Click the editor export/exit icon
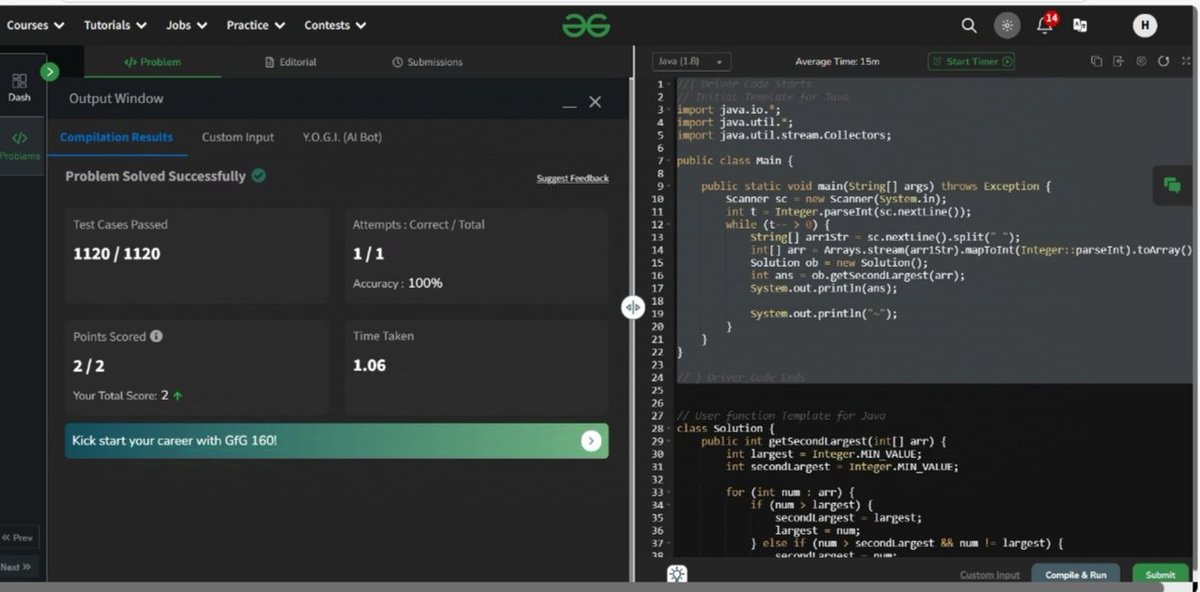1200x592 pixels. (1119, 61)
